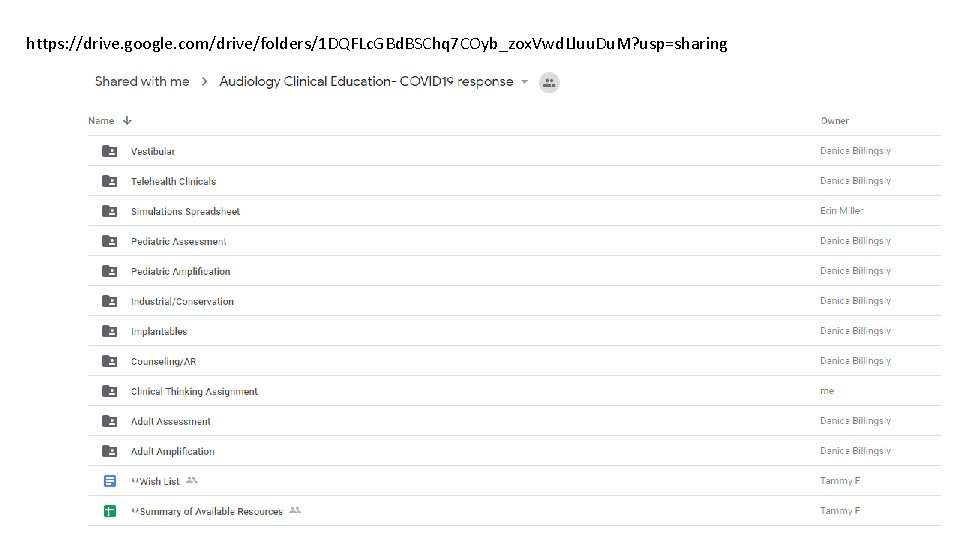Click Audiology Clinical Education- COVID19 response breadcrumb
Viewport: 960px width, 540px height.
tap(366, 81)
